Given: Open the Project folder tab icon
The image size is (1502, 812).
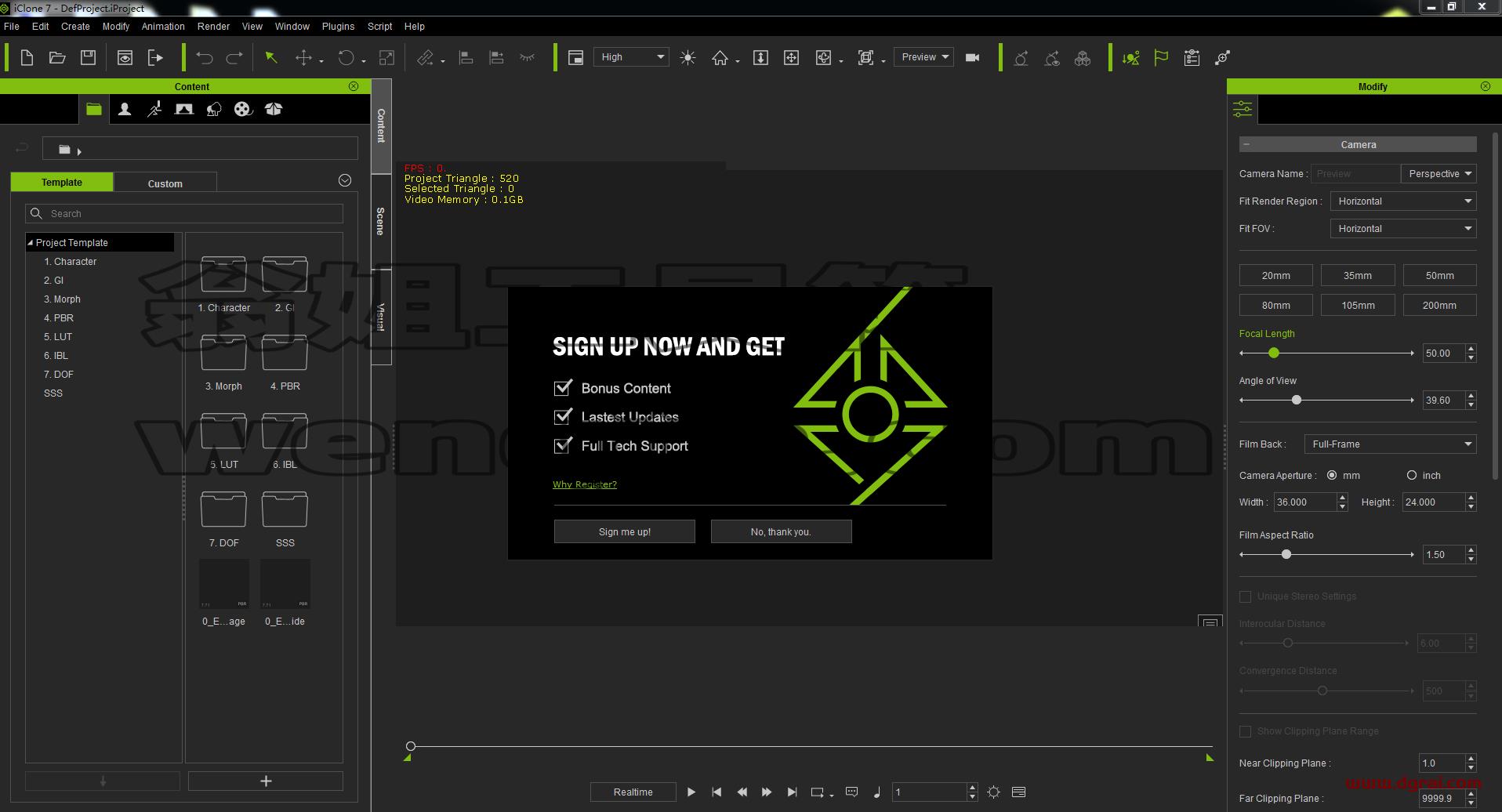Looking at the screenshot, I should point(94,109).
